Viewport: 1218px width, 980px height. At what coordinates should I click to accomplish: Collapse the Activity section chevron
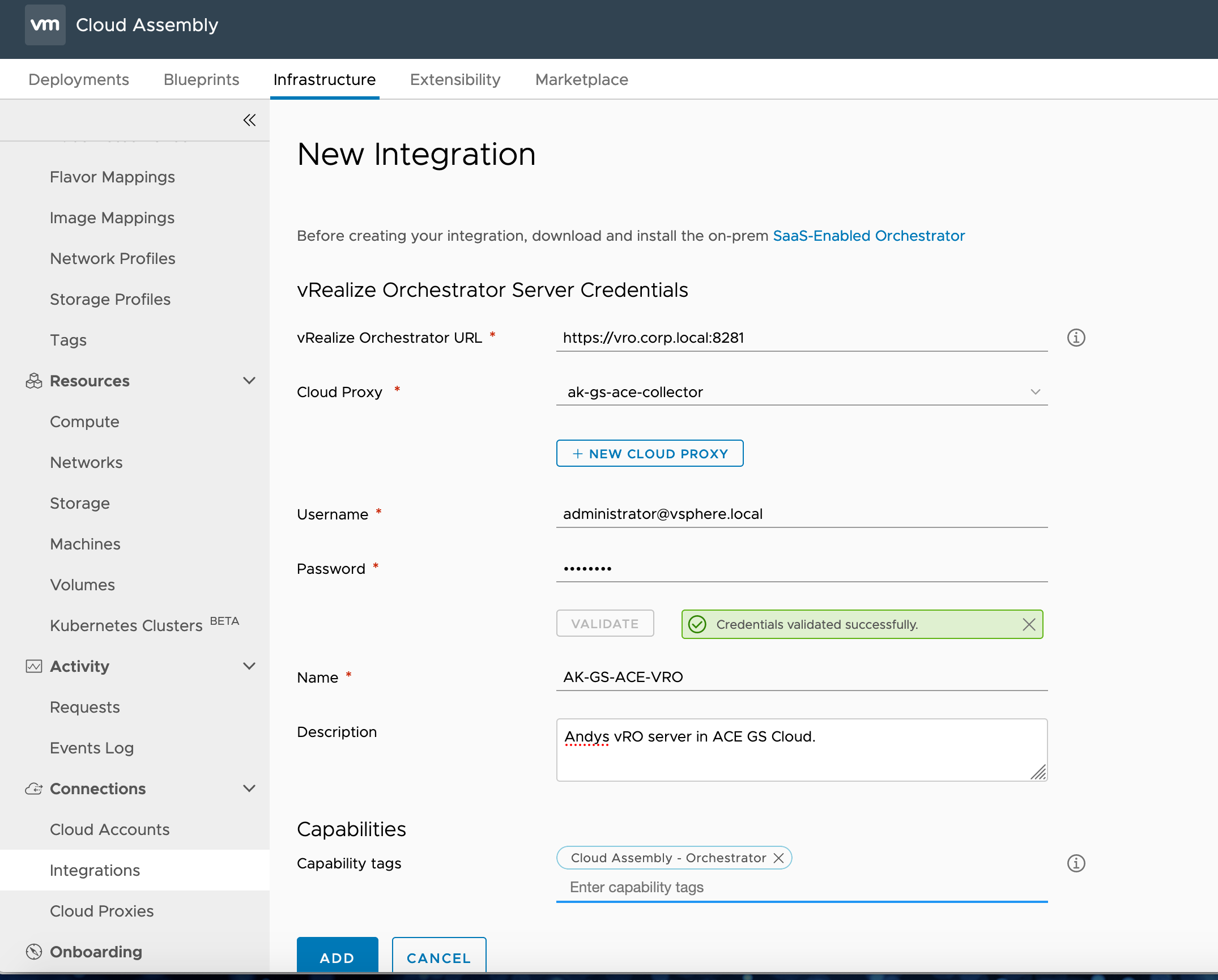coord(249,666)
